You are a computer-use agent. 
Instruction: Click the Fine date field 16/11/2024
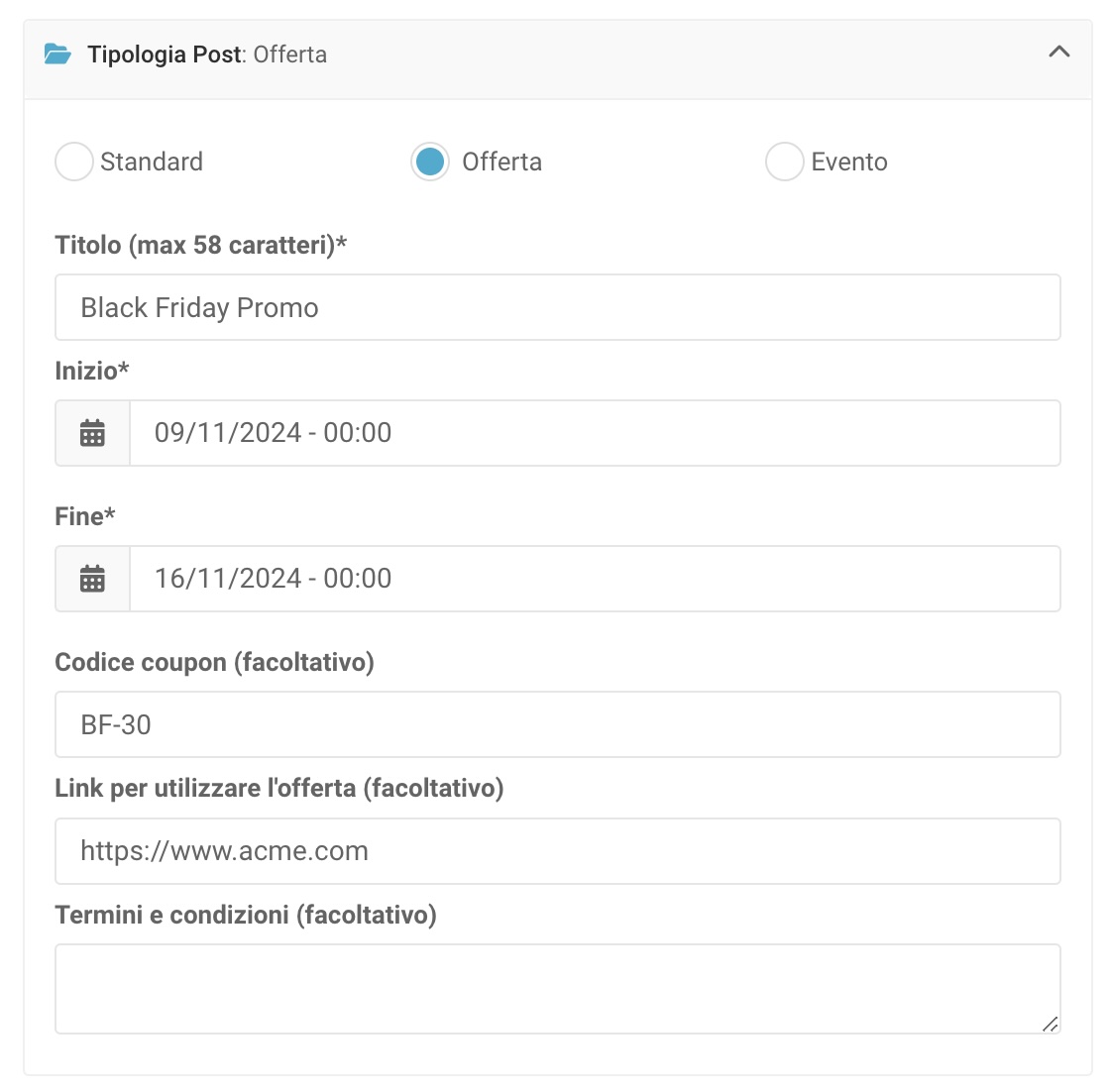595,579
